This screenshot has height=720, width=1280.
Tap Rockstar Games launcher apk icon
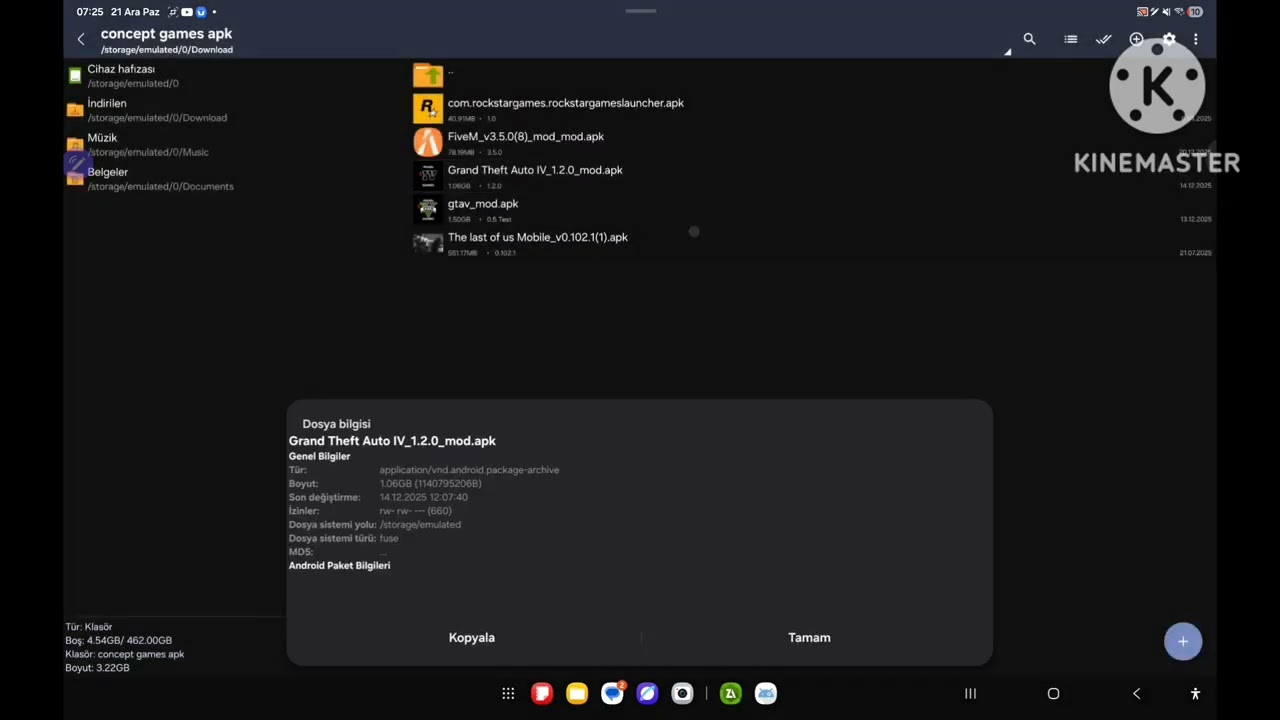pyautogui.click(x=428, y=108)
